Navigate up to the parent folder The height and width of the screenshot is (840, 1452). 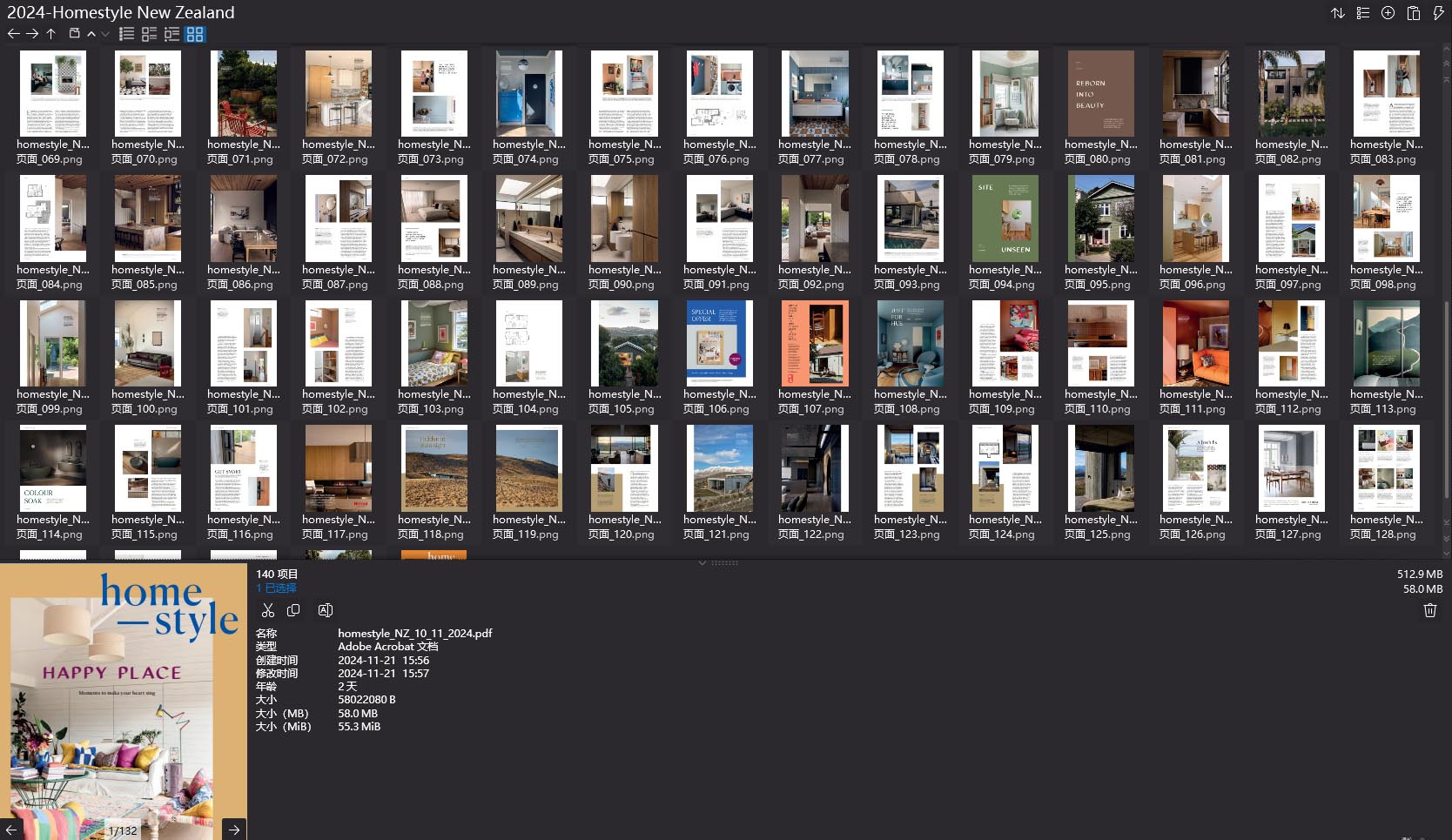tap(51, 34)
